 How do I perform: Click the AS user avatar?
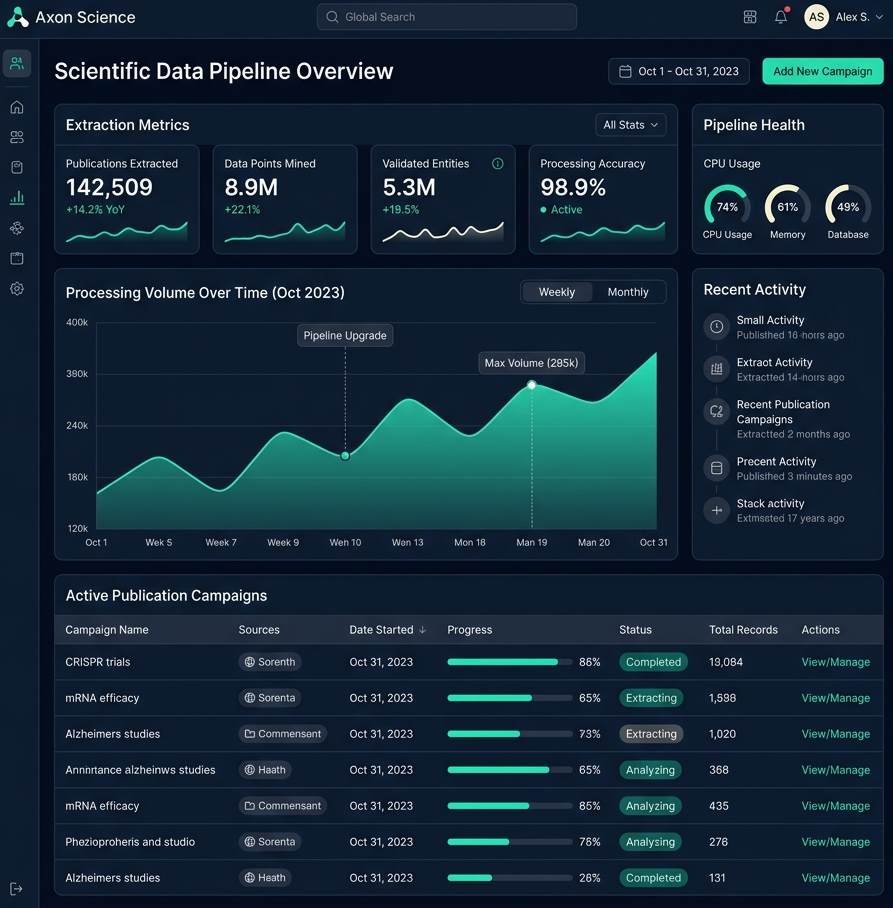(x=817, y=17)
